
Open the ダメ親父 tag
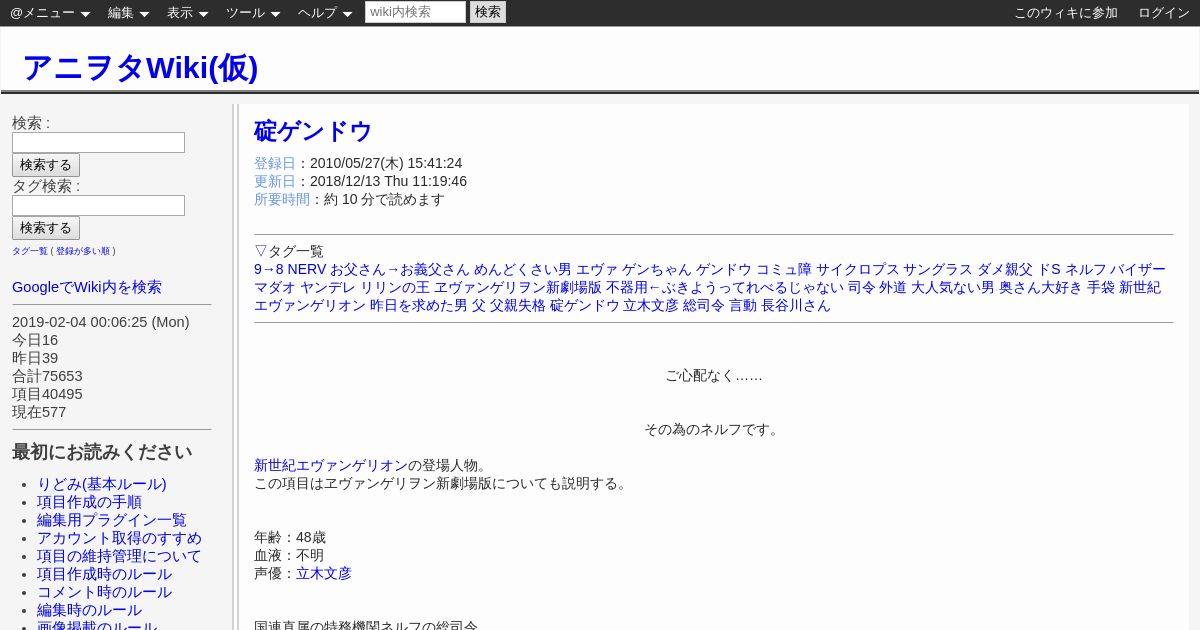pos(1005,269)
